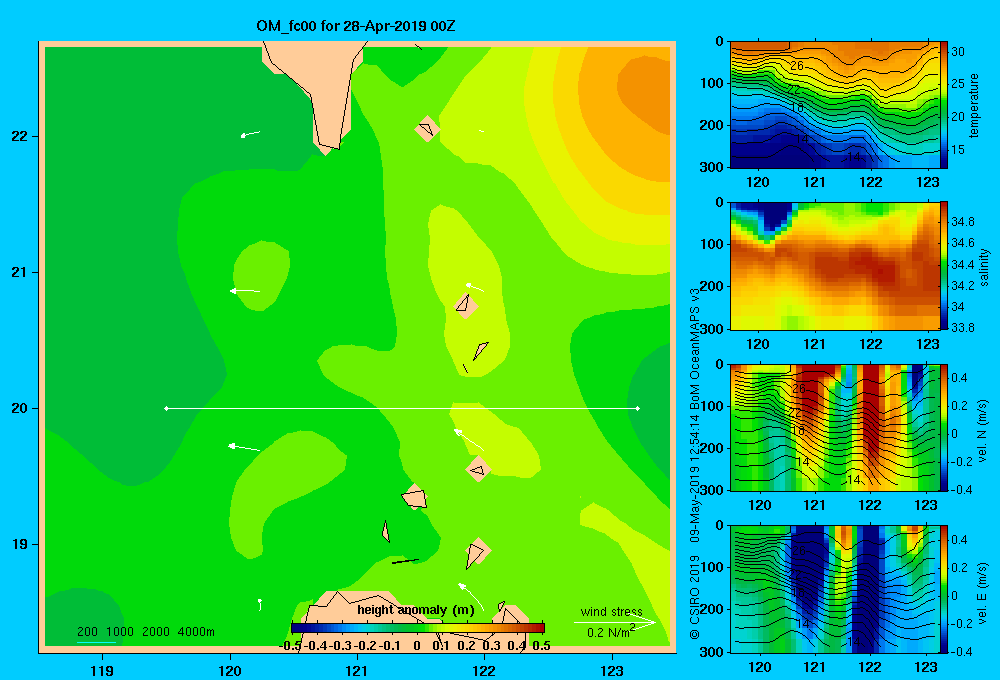Viewport: 1000px width, 680px height.
Task: Click the "33.8" tick on salinity color bar
Action: pyautogui.click(x=962, y=328)
